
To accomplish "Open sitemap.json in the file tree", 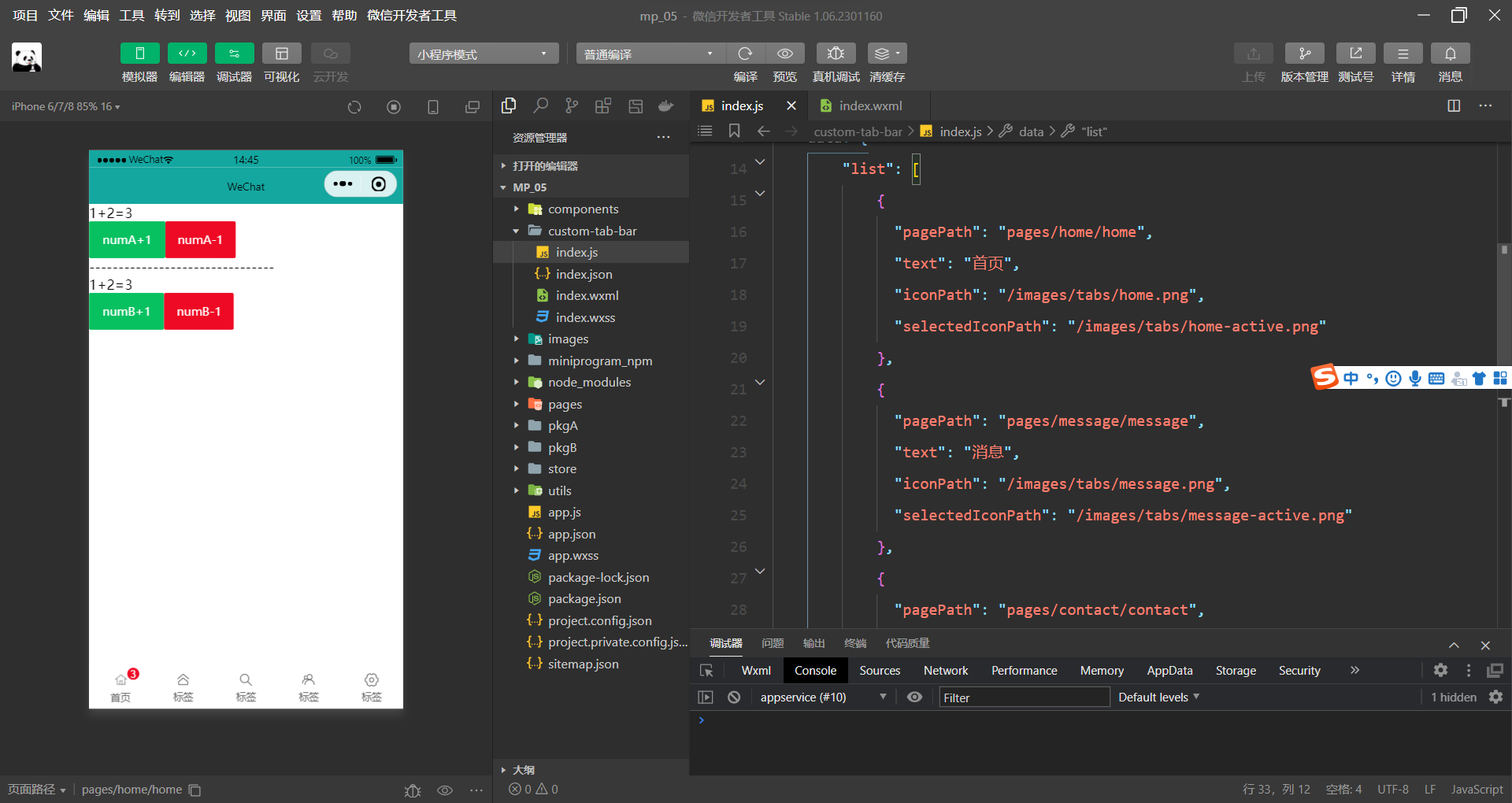I will [x=591, y=664].
